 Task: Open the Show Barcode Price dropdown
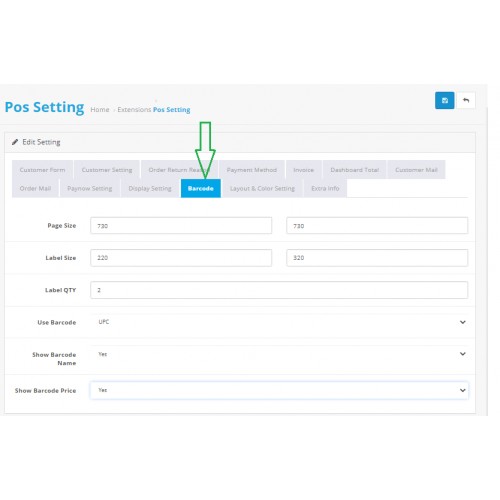(279, 390)
